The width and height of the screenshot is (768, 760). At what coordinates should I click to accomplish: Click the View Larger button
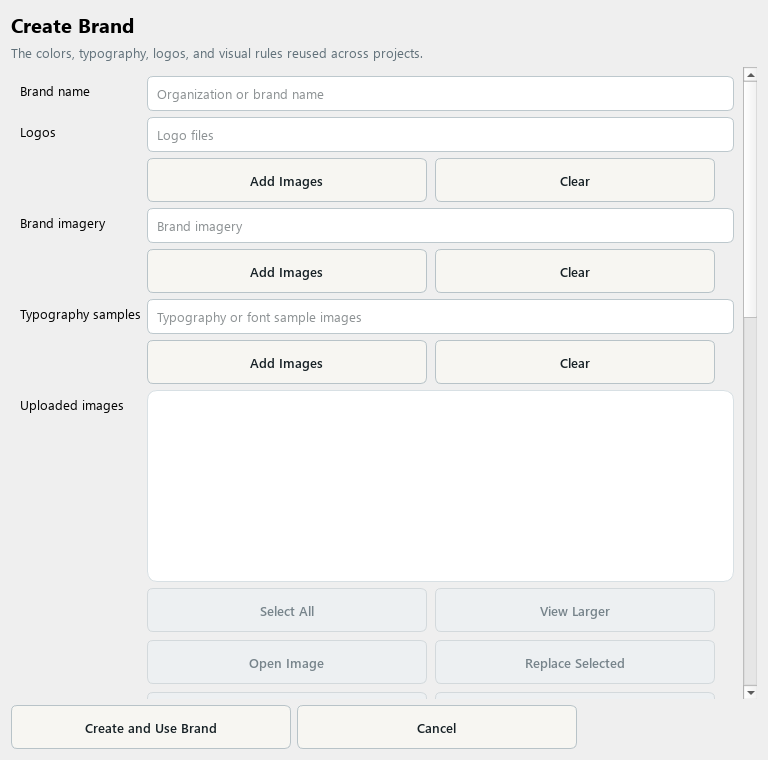(575, 610)
